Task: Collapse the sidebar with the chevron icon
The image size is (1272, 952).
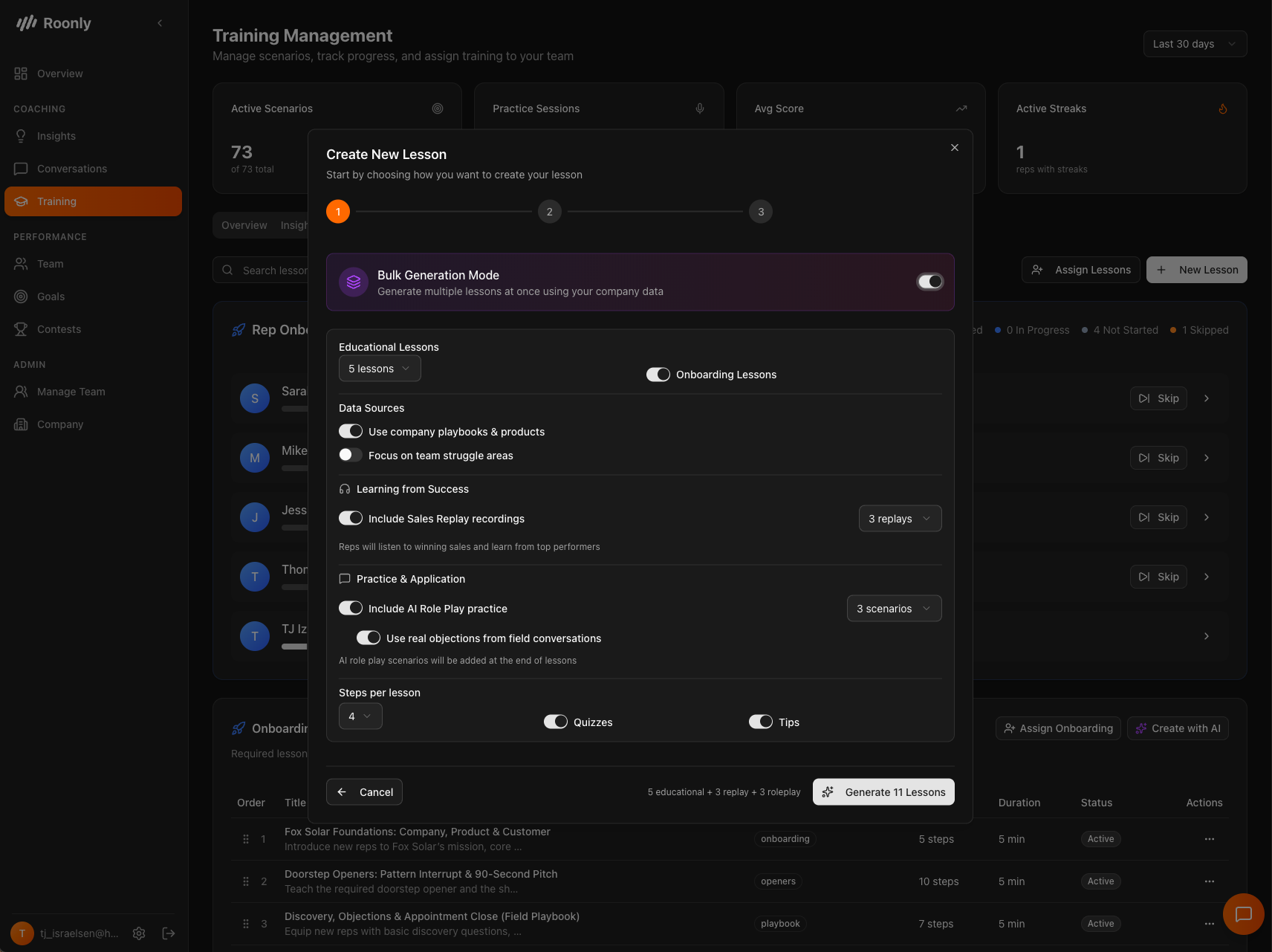Action: click(x=160, y=23)
